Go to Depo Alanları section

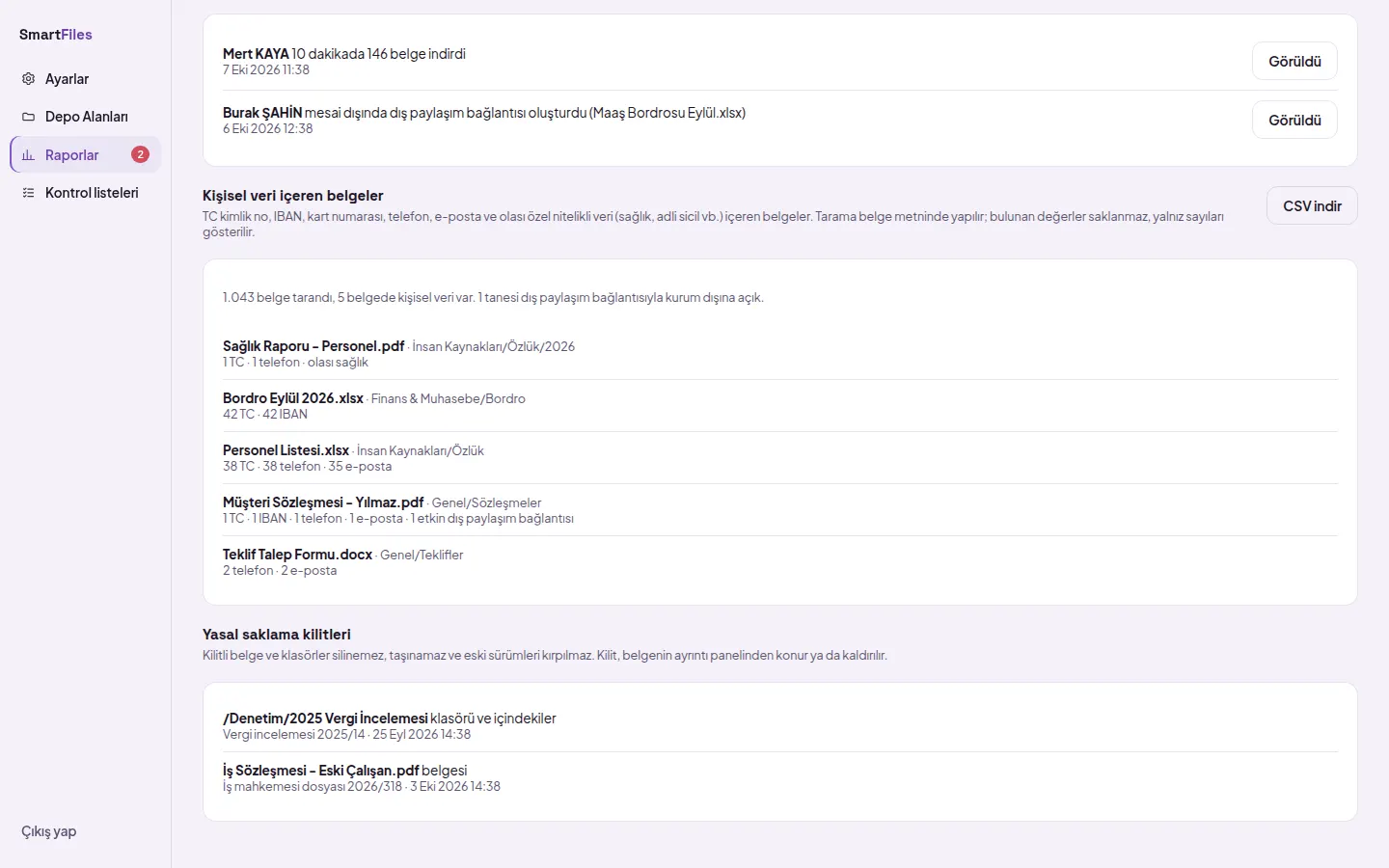pyautogui.click(x=86, y=117)
